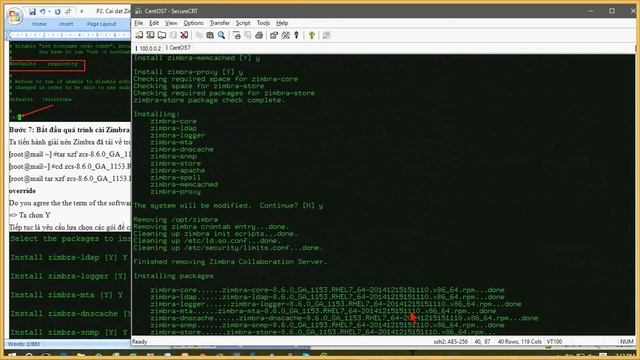Click the ssh2: AES-256 status entry

coord(451,342)
